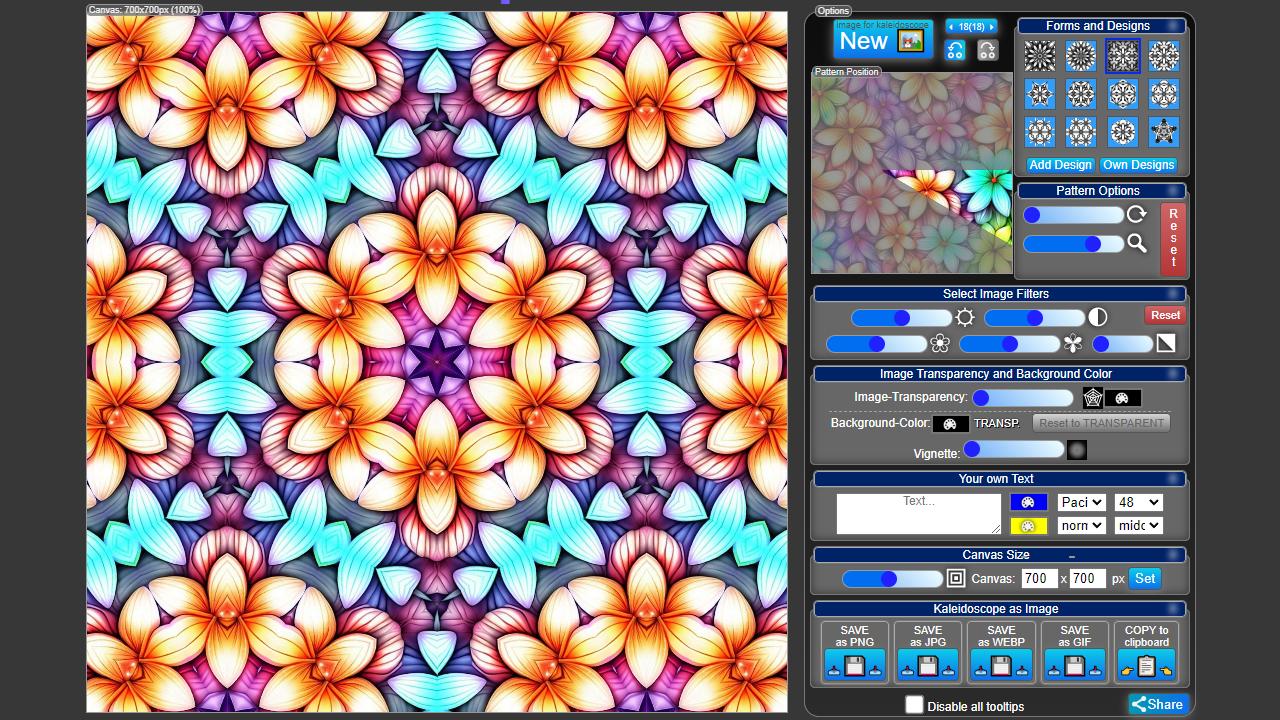Viewport: 1280px width, 720px height.
Task: Click the sun brightness icon
Action: pyautogui.click(x=965, y=318)
